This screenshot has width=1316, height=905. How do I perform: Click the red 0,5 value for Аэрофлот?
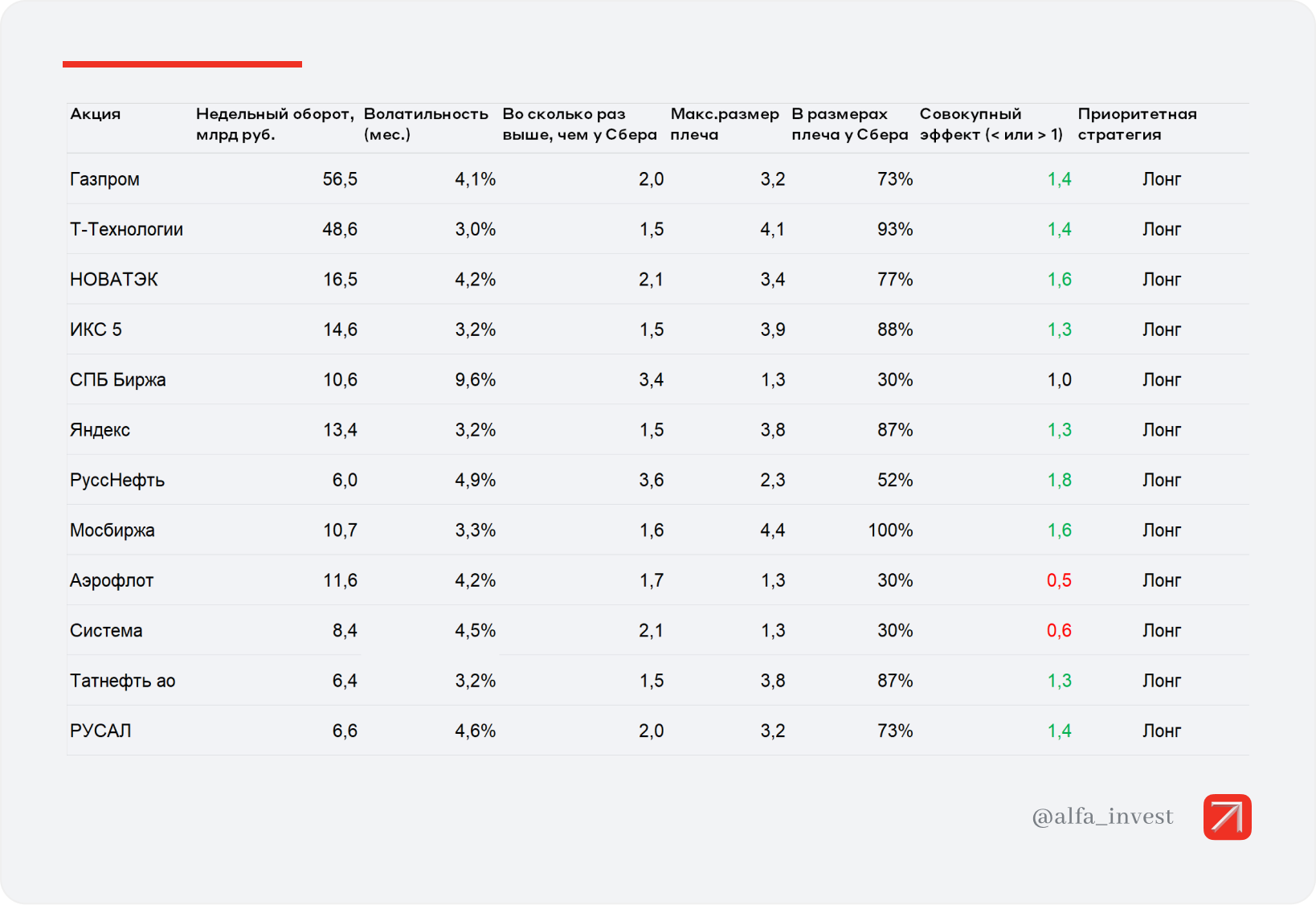(x=1059, y=580)
